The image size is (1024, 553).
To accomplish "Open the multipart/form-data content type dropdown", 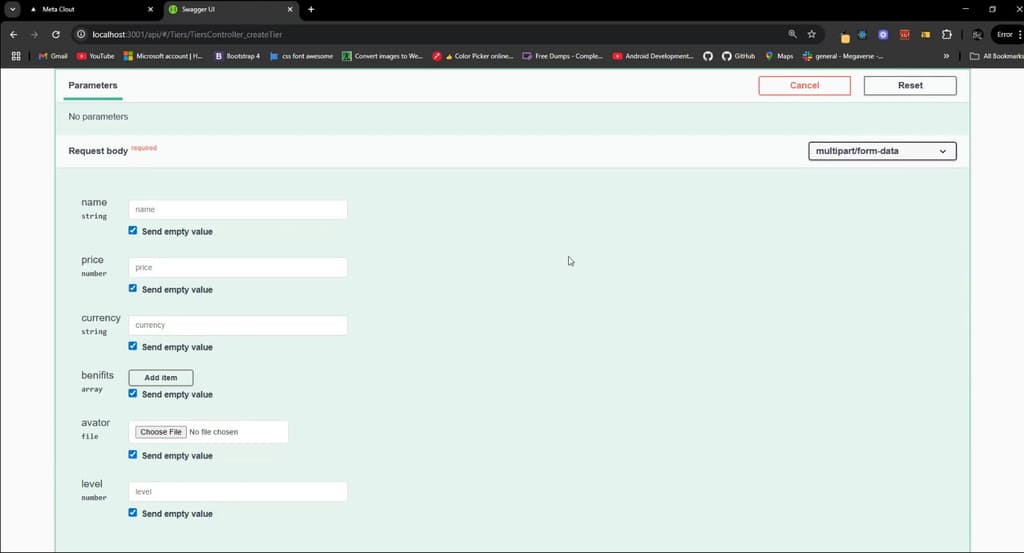I will (882, 151).
